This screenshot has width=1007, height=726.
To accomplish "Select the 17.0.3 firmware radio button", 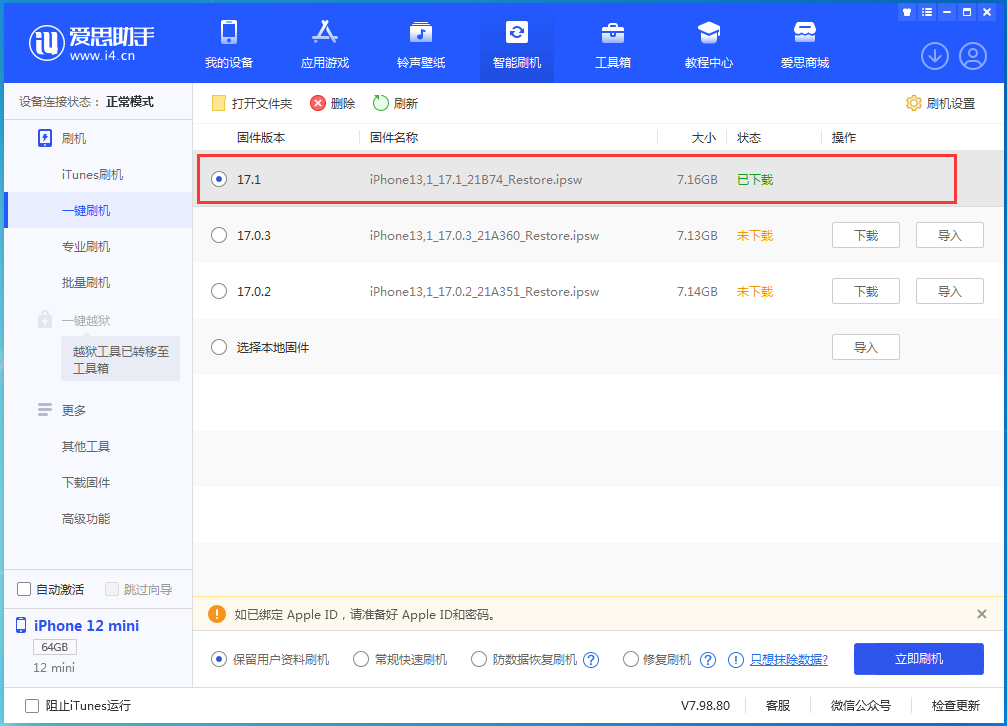I will tap(218, 235).
